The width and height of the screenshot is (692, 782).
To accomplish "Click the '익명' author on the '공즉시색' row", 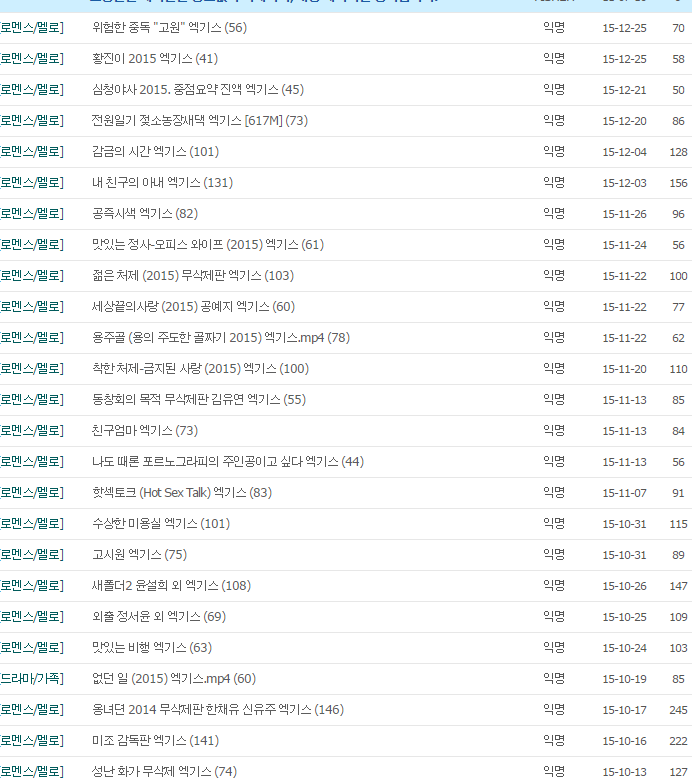I will (554, 214).
